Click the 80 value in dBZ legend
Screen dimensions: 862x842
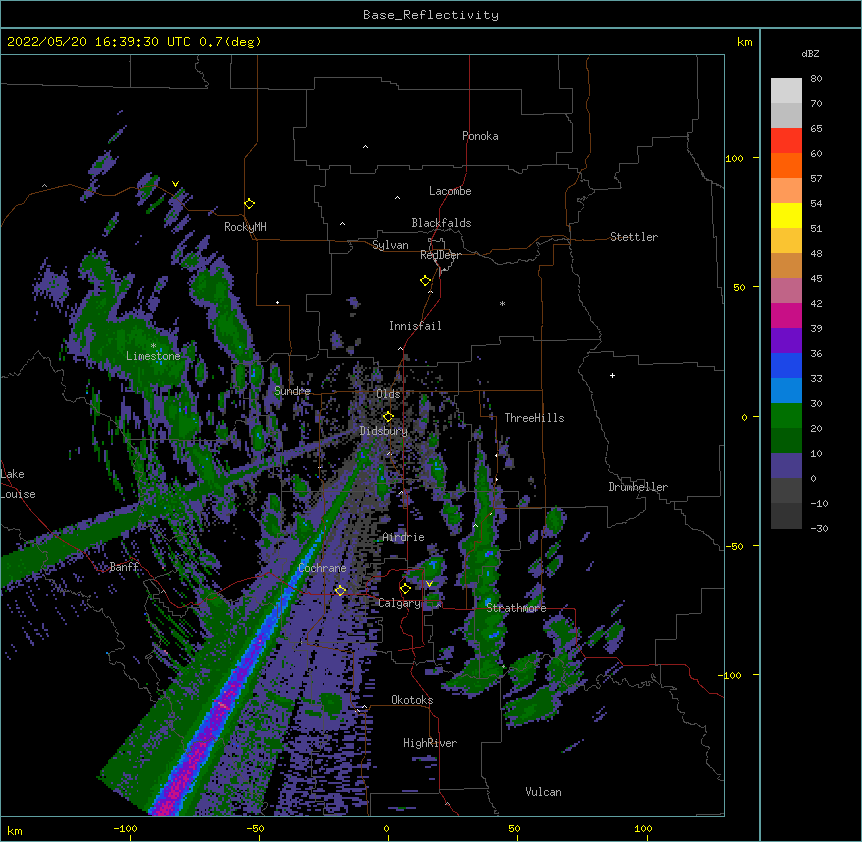click(x=816, y=79)
